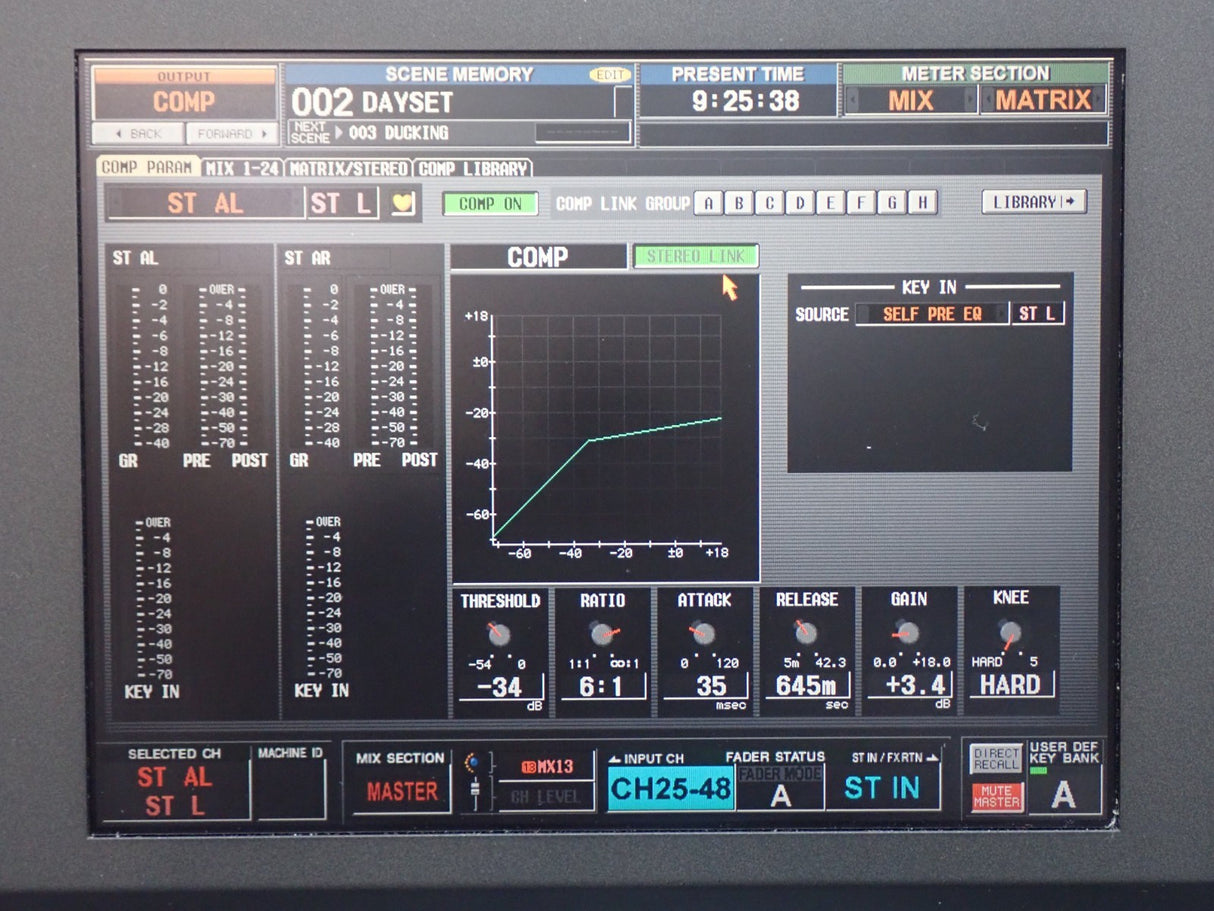Click the selector arrow beside ST AL channel name
Image resolution: width=1214 pixels, height=911 pixels.
pos(117,202)
